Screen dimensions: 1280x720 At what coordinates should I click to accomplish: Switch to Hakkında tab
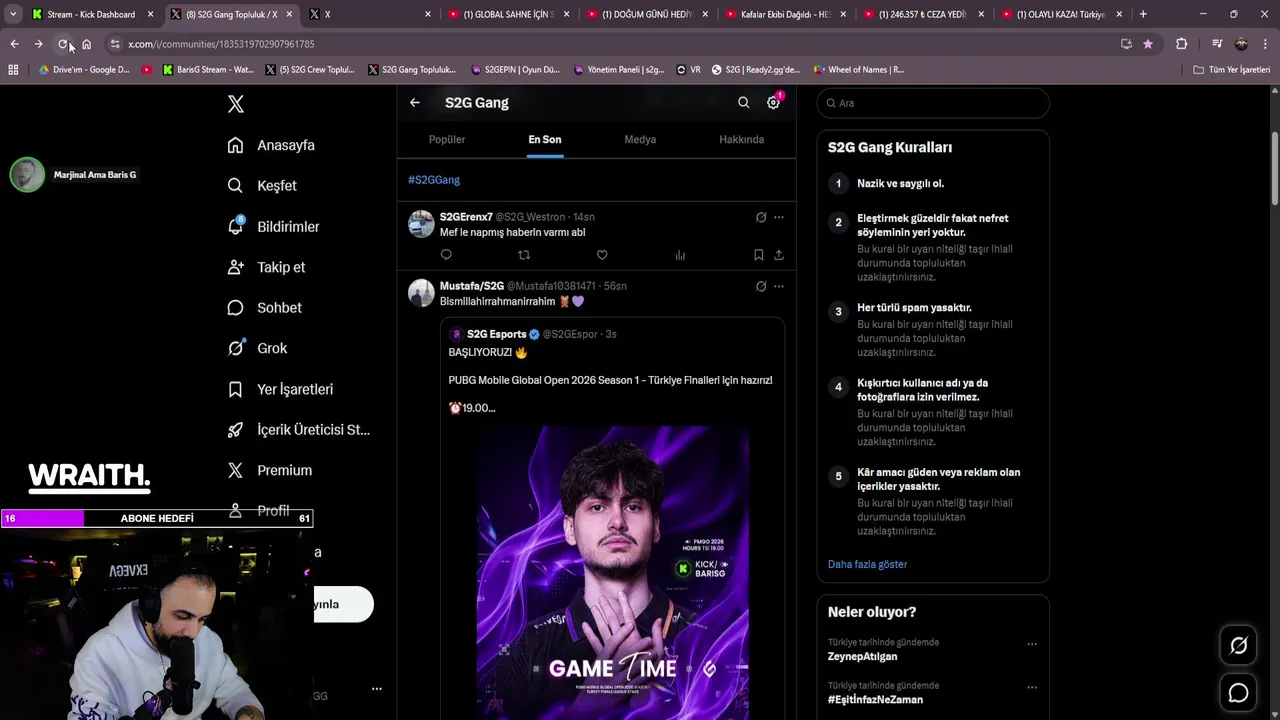click(x=742, y=139)
